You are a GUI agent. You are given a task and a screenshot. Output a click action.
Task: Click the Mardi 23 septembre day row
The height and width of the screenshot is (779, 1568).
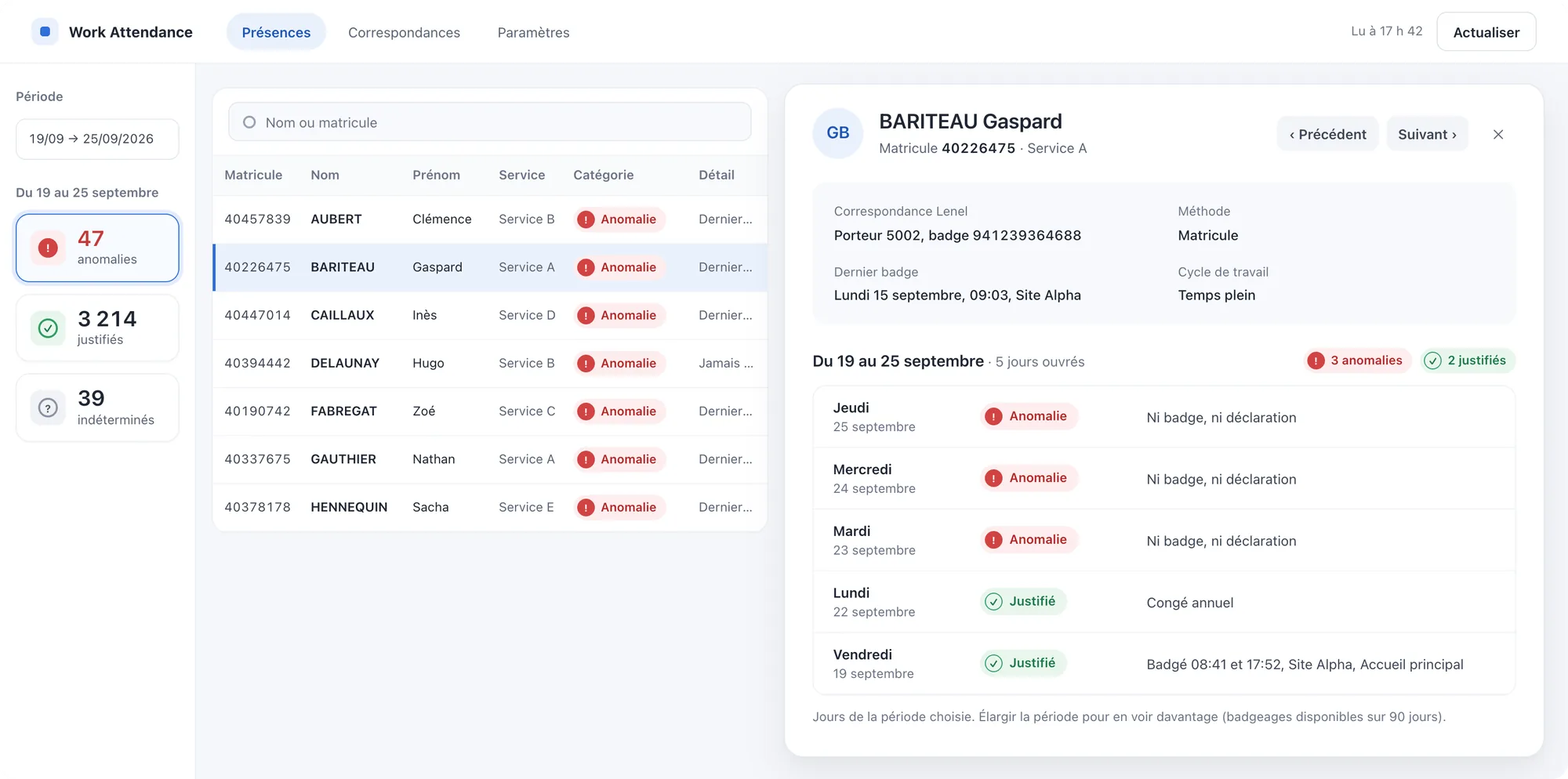click(1163, 540)
